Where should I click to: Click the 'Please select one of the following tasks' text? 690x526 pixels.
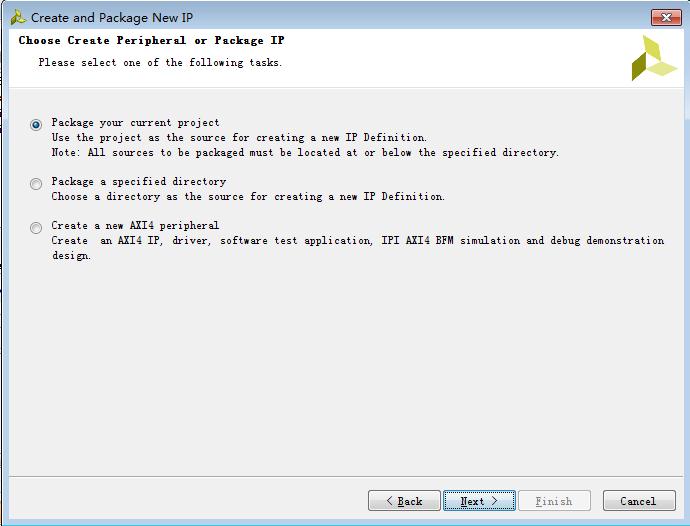160,63
